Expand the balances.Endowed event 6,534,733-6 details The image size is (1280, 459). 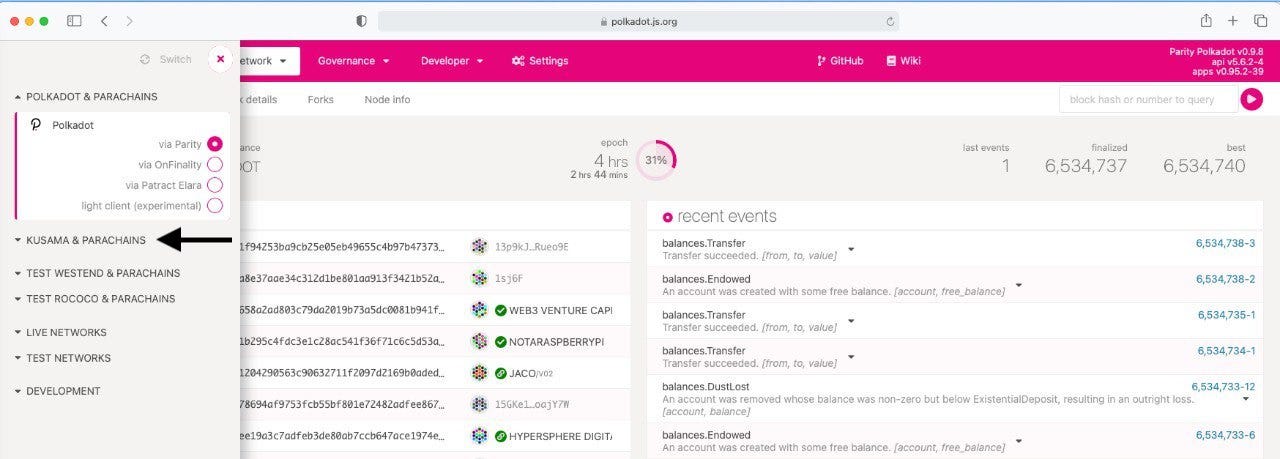(1018, 441)
